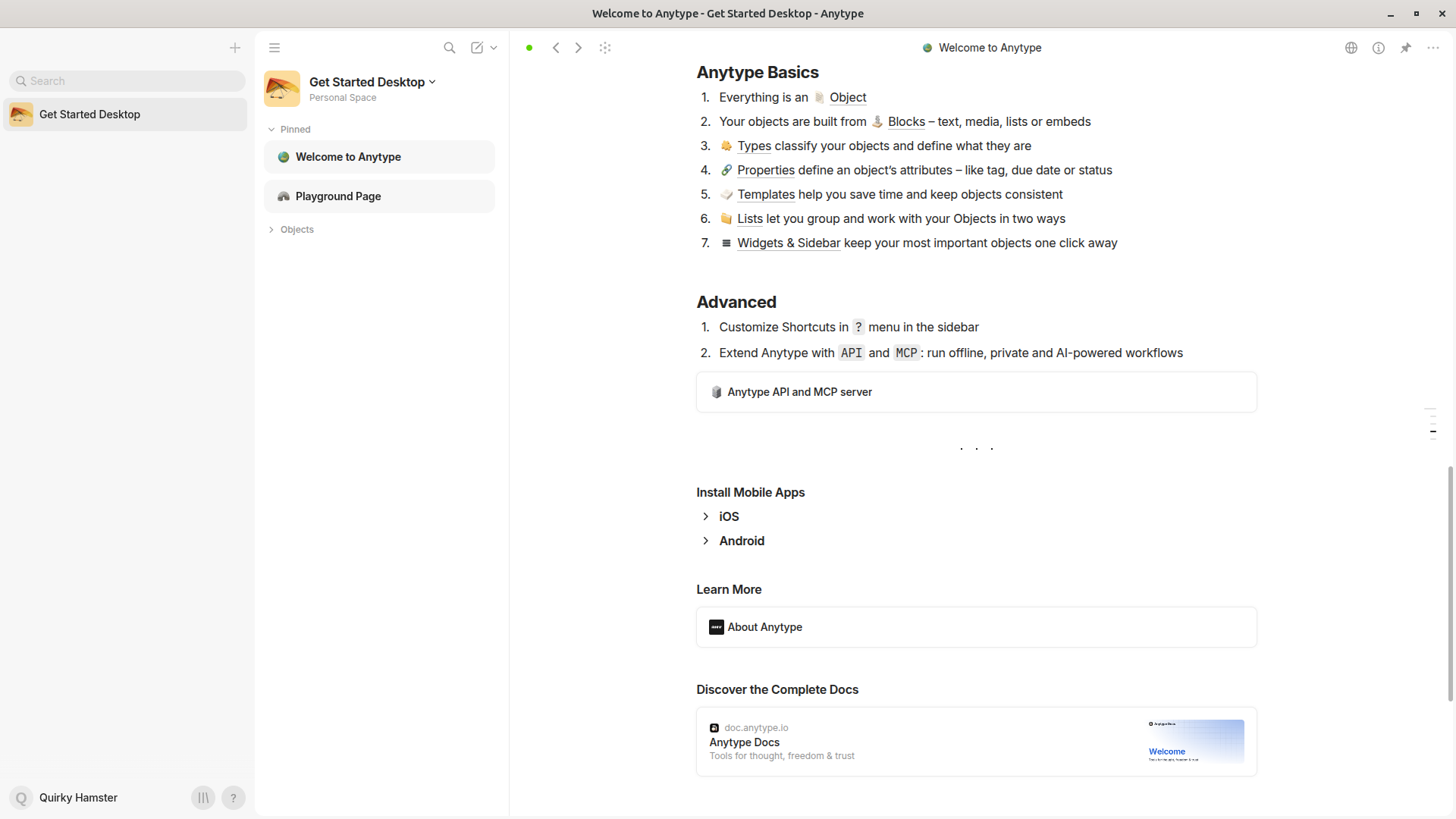This screenshot has height=819, width=1456.
Task: Follow the Properties link
Action: click(x=766, y=171)
